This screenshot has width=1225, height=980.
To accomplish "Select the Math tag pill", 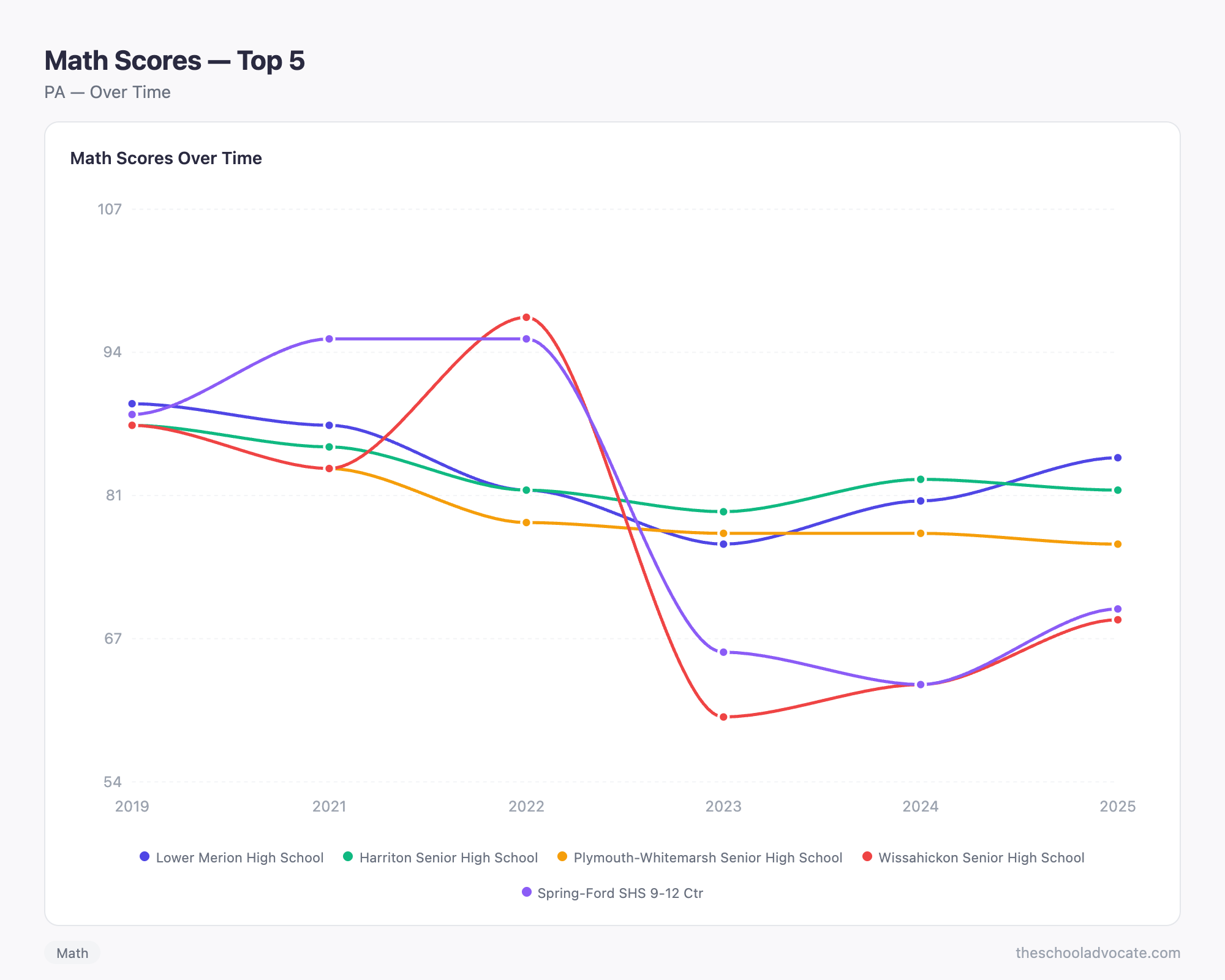I will [72, 953].
